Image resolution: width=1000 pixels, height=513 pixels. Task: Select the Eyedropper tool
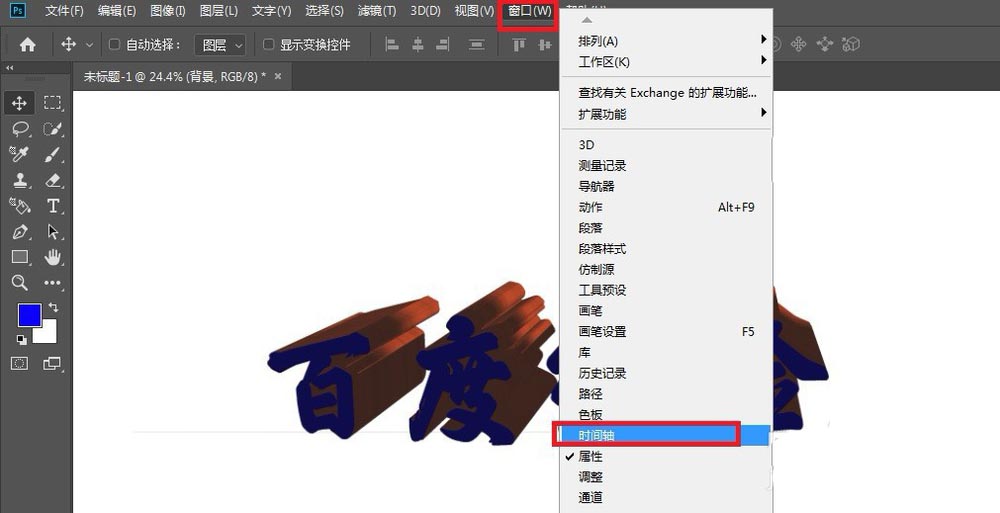point(19,154)
